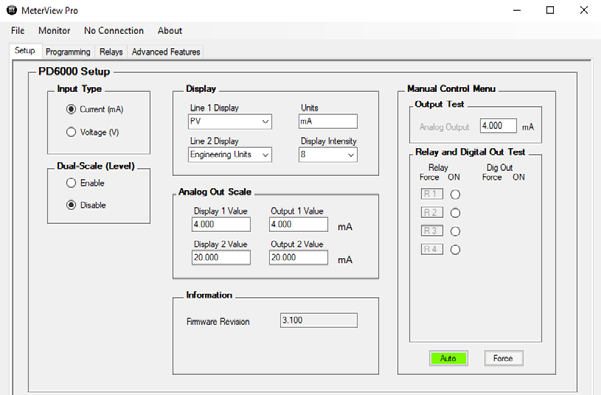Open the No Connection menu
This screenshot has height=395, width=601.
114,31
